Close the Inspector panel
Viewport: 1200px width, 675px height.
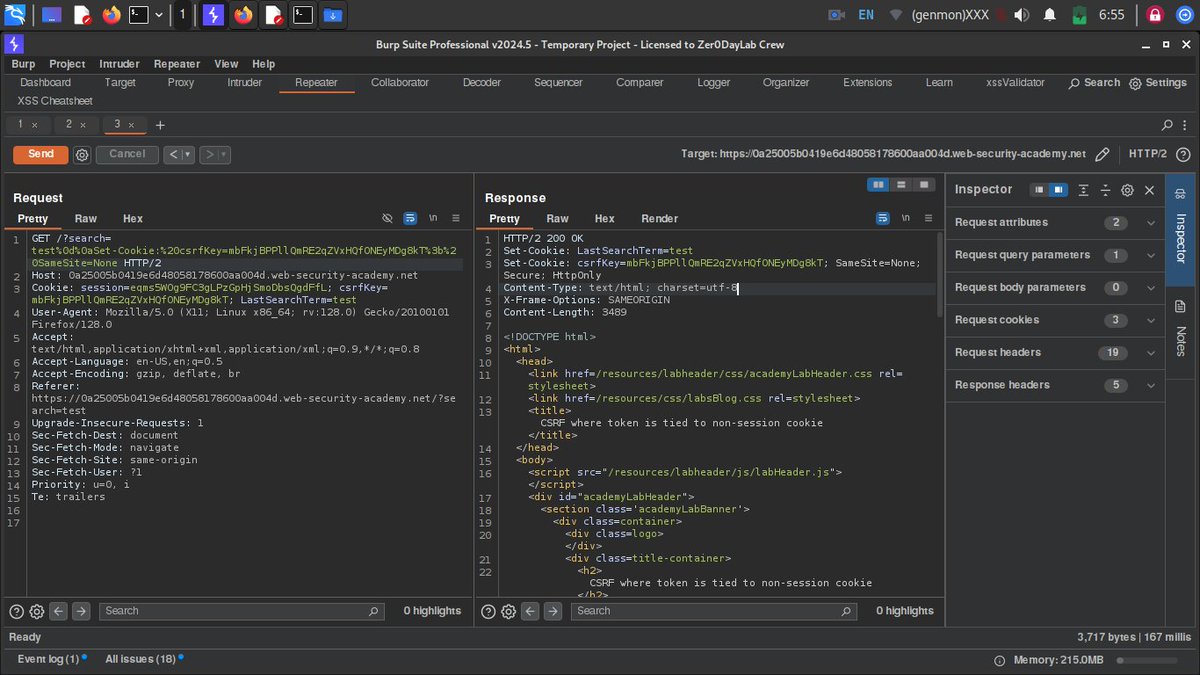click(1149, 190)
